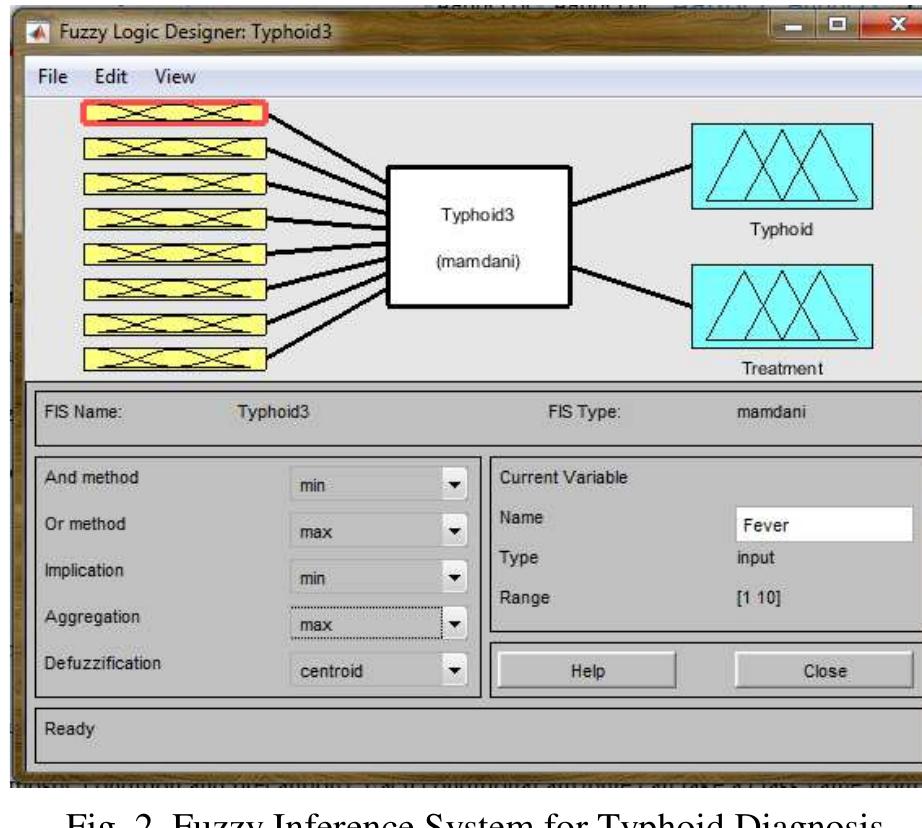The width and height of the screenshot is (922, 828).
Task: Select the third yellow input variable box
Action: [175, 184]
